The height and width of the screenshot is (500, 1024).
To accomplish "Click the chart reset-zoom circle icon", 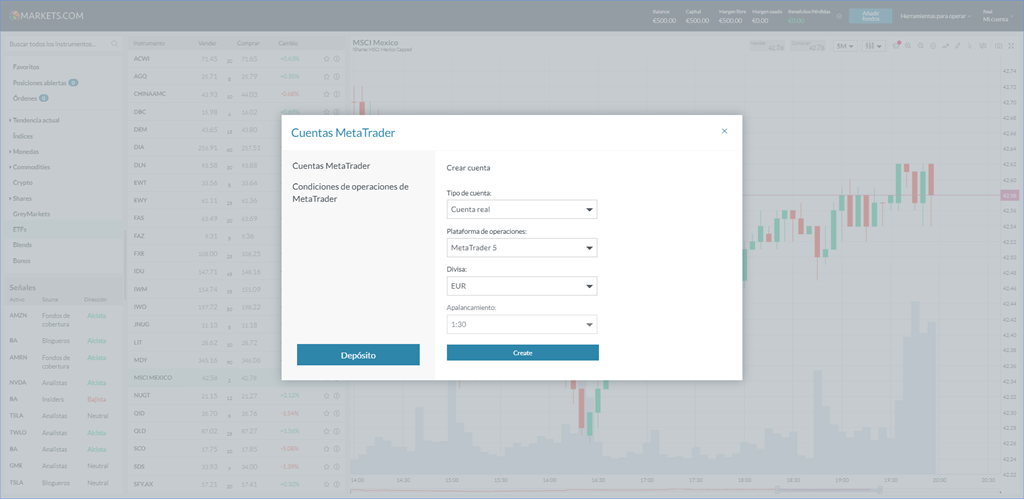I will click(x=933, y=46).
